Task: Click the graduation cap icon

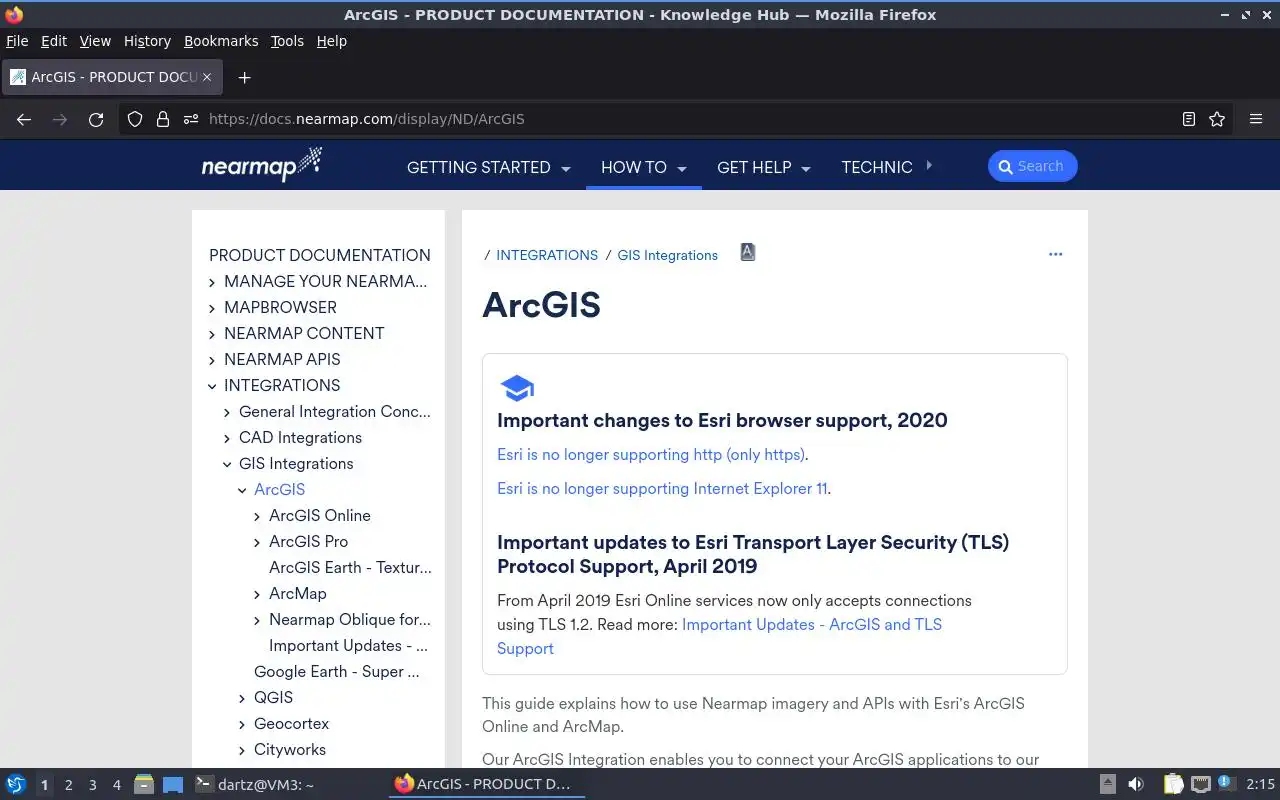Action: [517, 388]
